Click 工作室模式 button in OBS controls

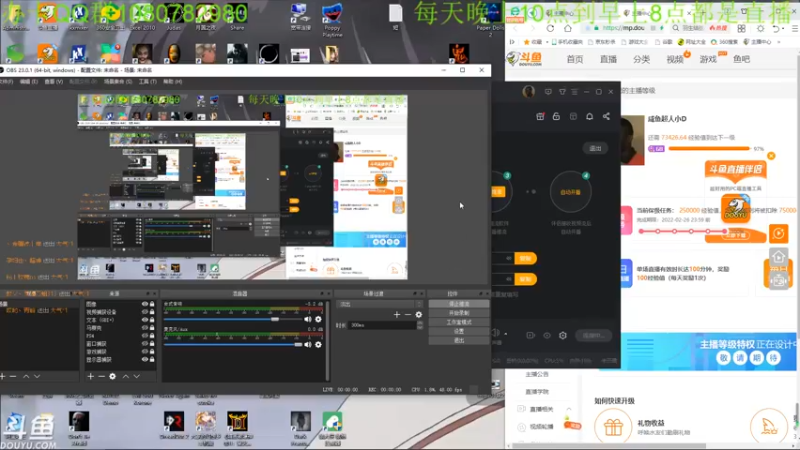point(459,322)
